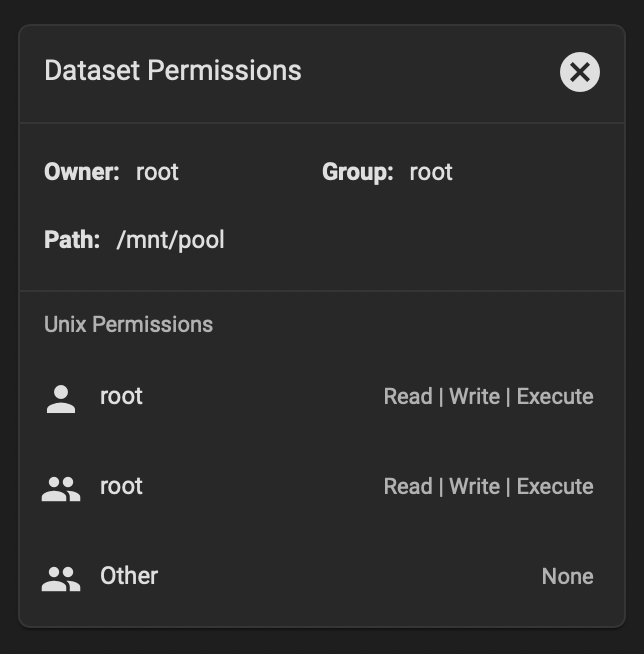The height and width of the screenshot is (654, 644).
Task: Select the Path label
Action: coord(72,239)
